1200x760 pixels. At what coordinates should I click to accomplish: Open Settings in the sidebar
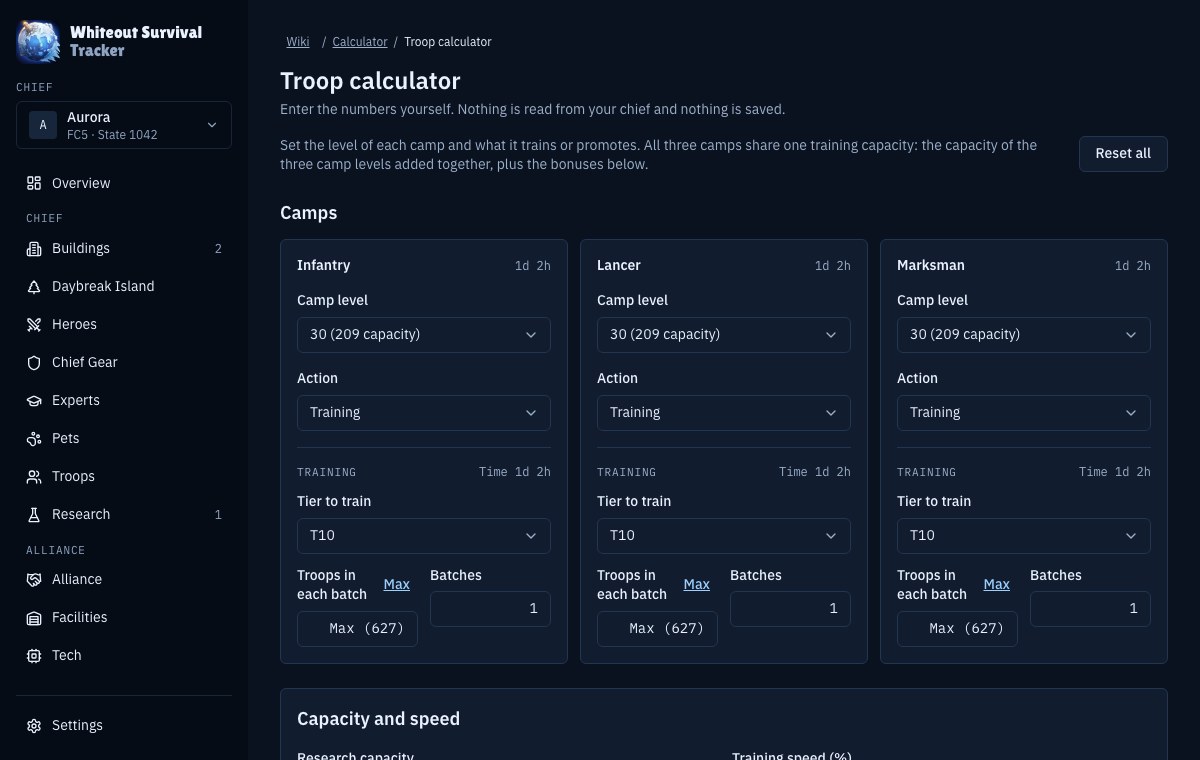coord(124,725)
